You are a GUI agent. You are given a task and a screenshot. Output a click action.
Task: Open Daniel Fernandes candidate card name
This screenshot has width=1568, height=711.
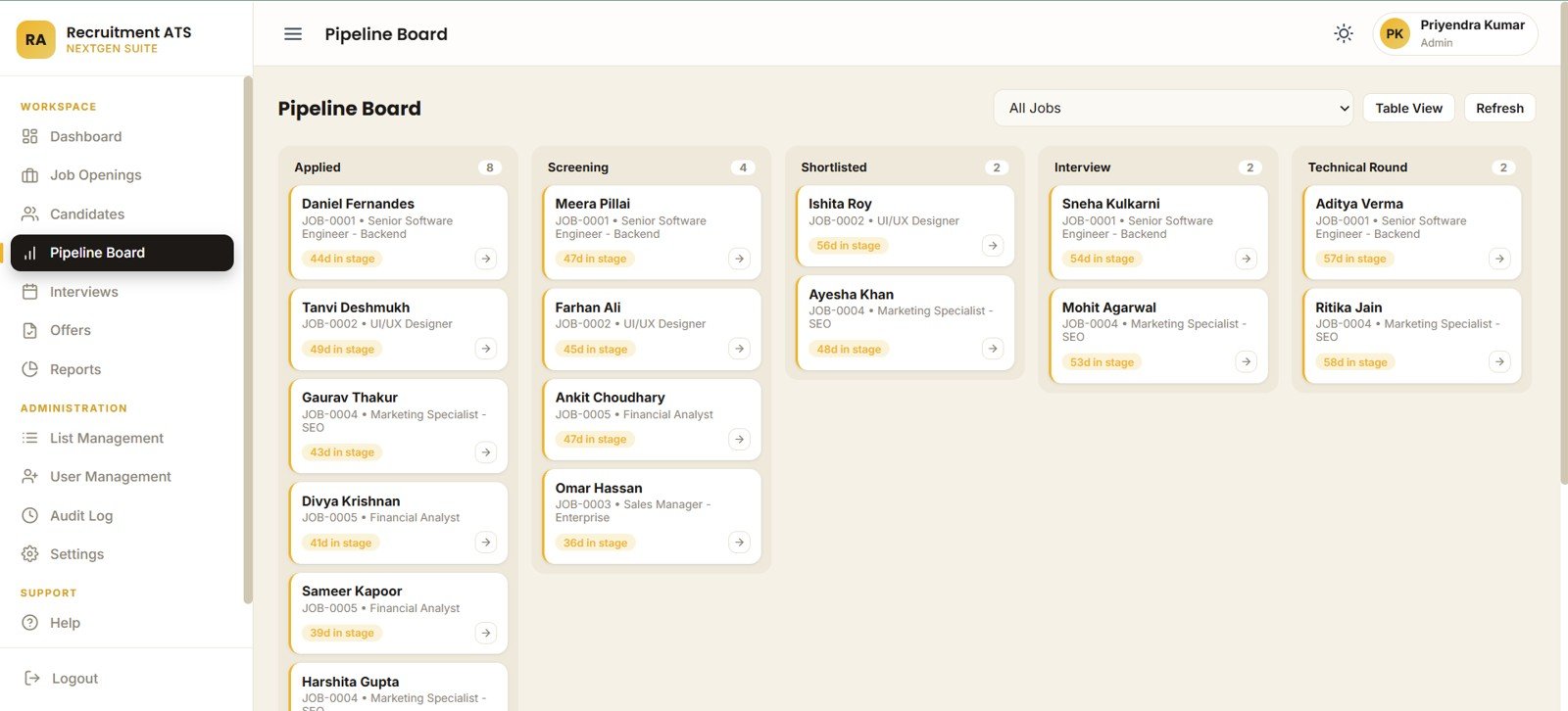tap(358, 204)
